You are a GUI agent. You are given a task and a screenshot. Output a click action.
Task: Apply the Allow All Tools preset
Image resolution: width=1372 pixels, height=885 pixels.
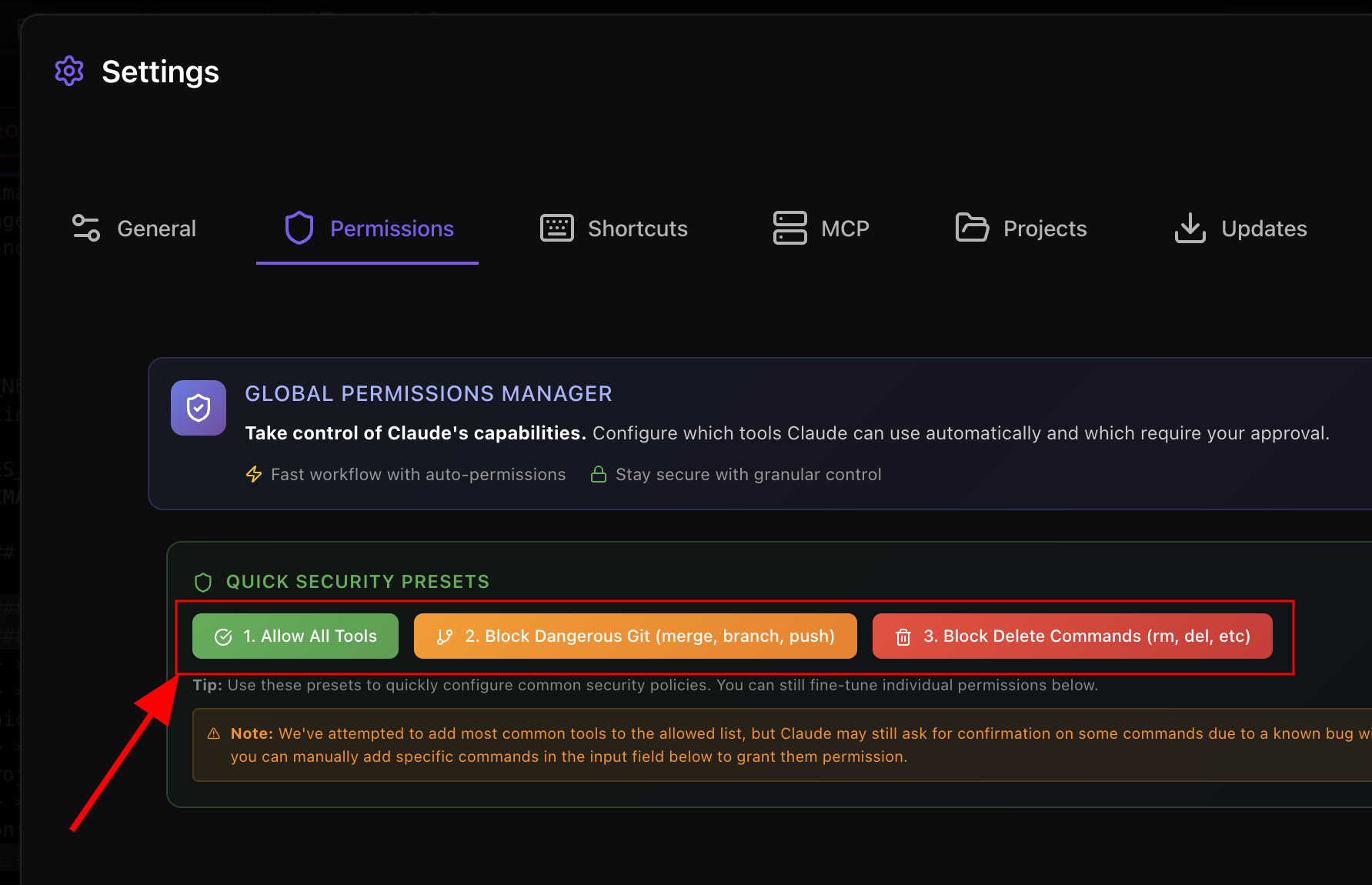(295, 636)
